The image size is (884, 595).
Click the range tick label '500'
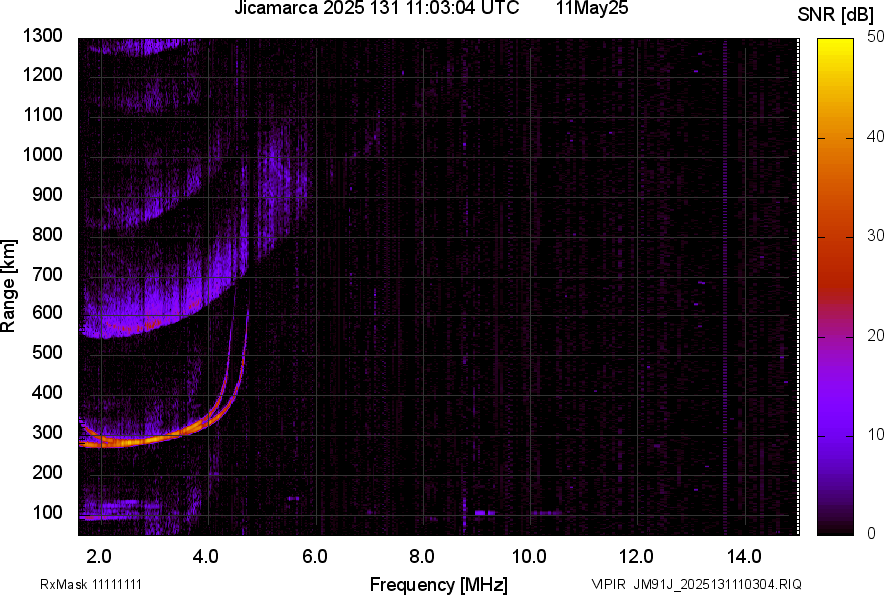[47, 352]
